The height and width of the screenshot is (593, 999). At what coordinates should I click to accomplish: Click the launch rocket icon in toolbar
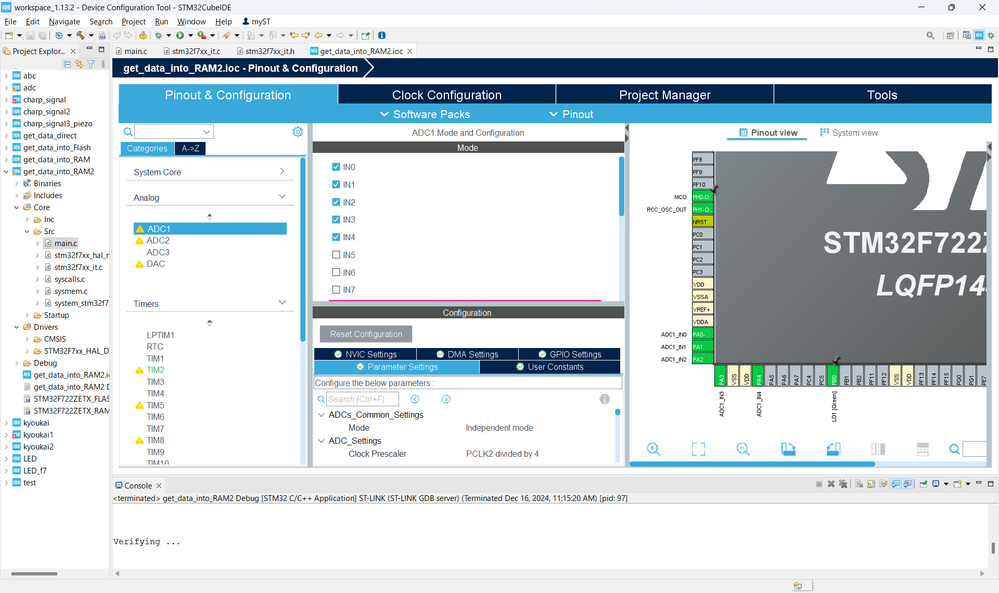coord(226,36)
